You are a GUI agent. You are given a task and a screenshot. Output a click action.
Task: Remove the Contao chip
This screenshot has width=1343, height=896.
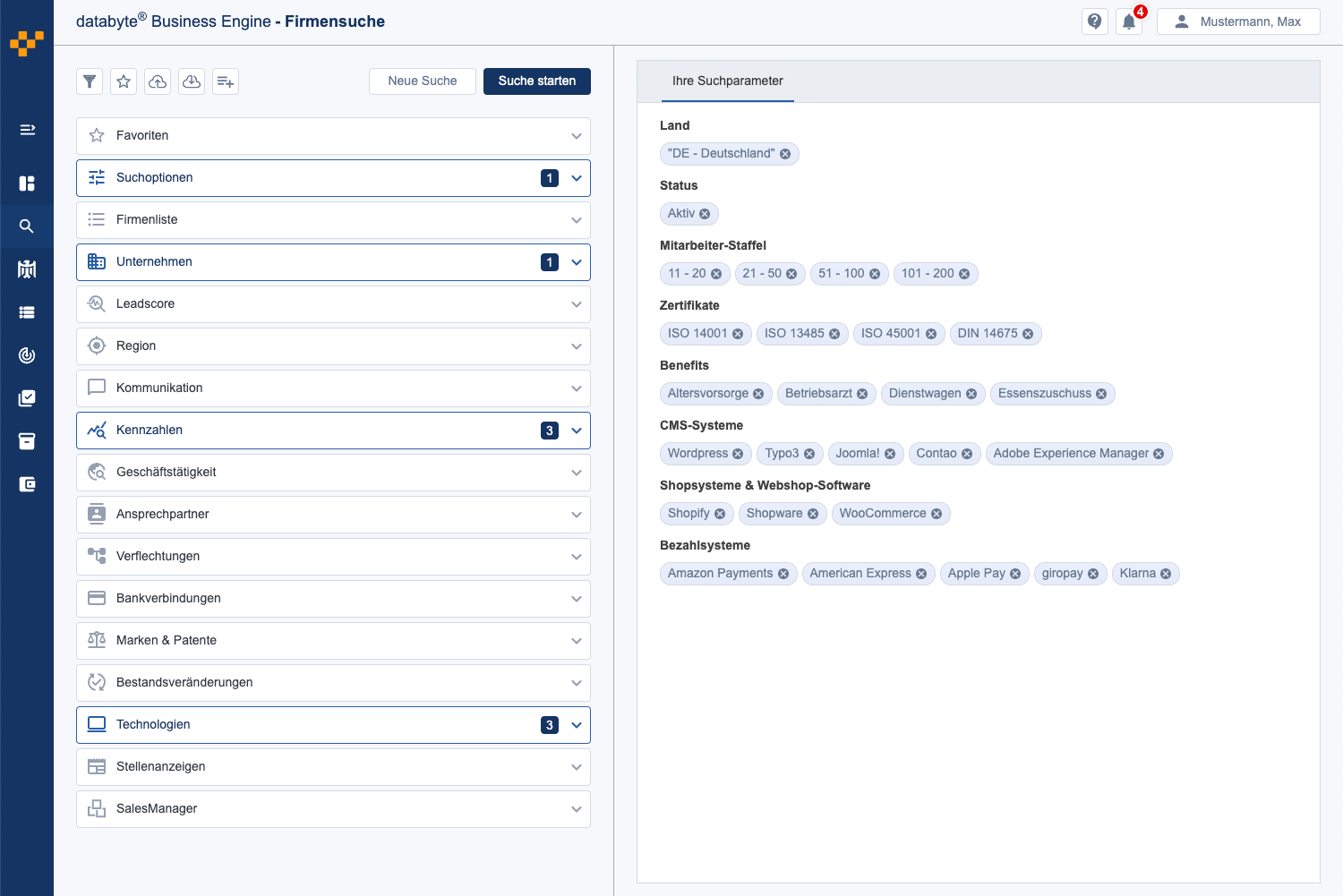pyautogui.click(x=967, y=454)
